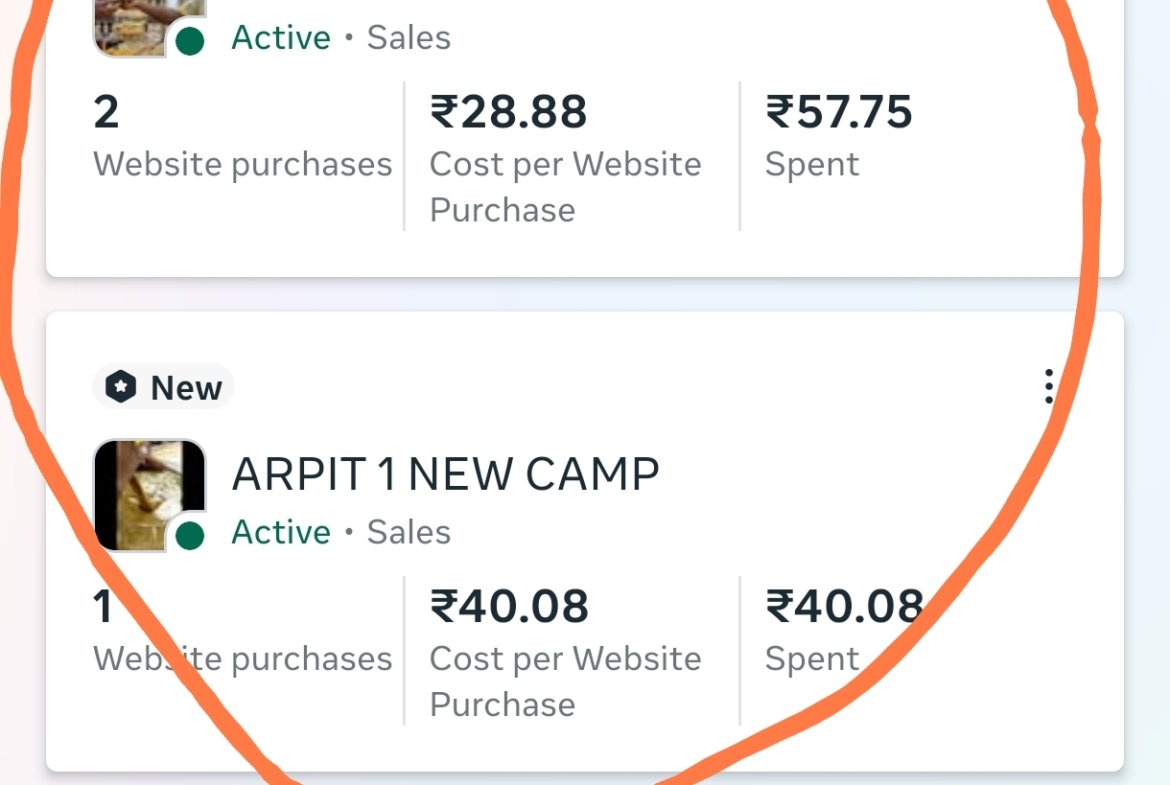Screen dimensions: 1170x785
Task: Click the hexagon star icon in the New badge
Action: [121, 387]
